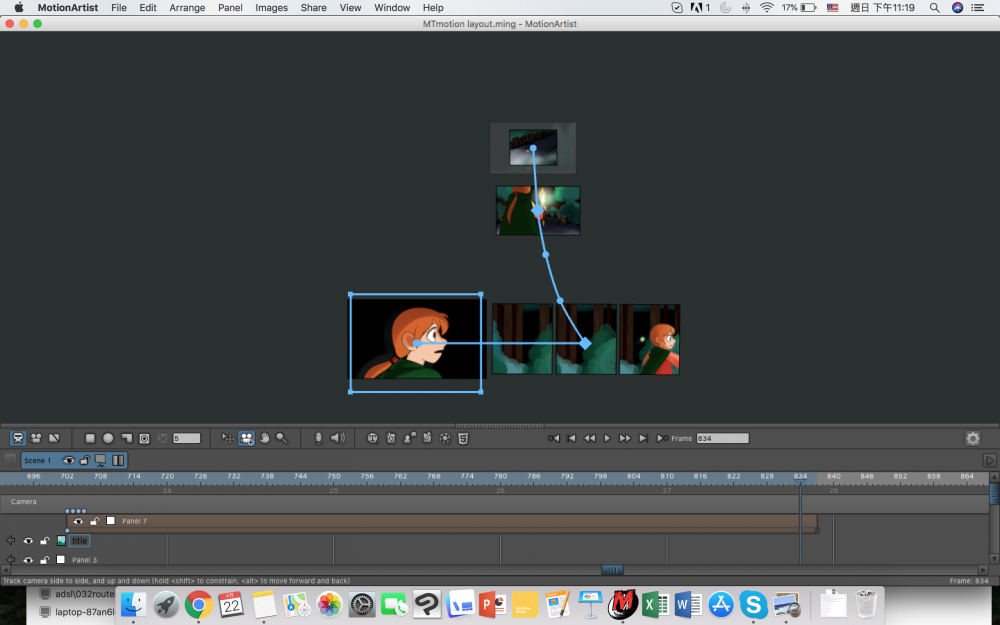1000x625 pixels.
Task: Jump to the next keyframe
Action: click(662, 438)
